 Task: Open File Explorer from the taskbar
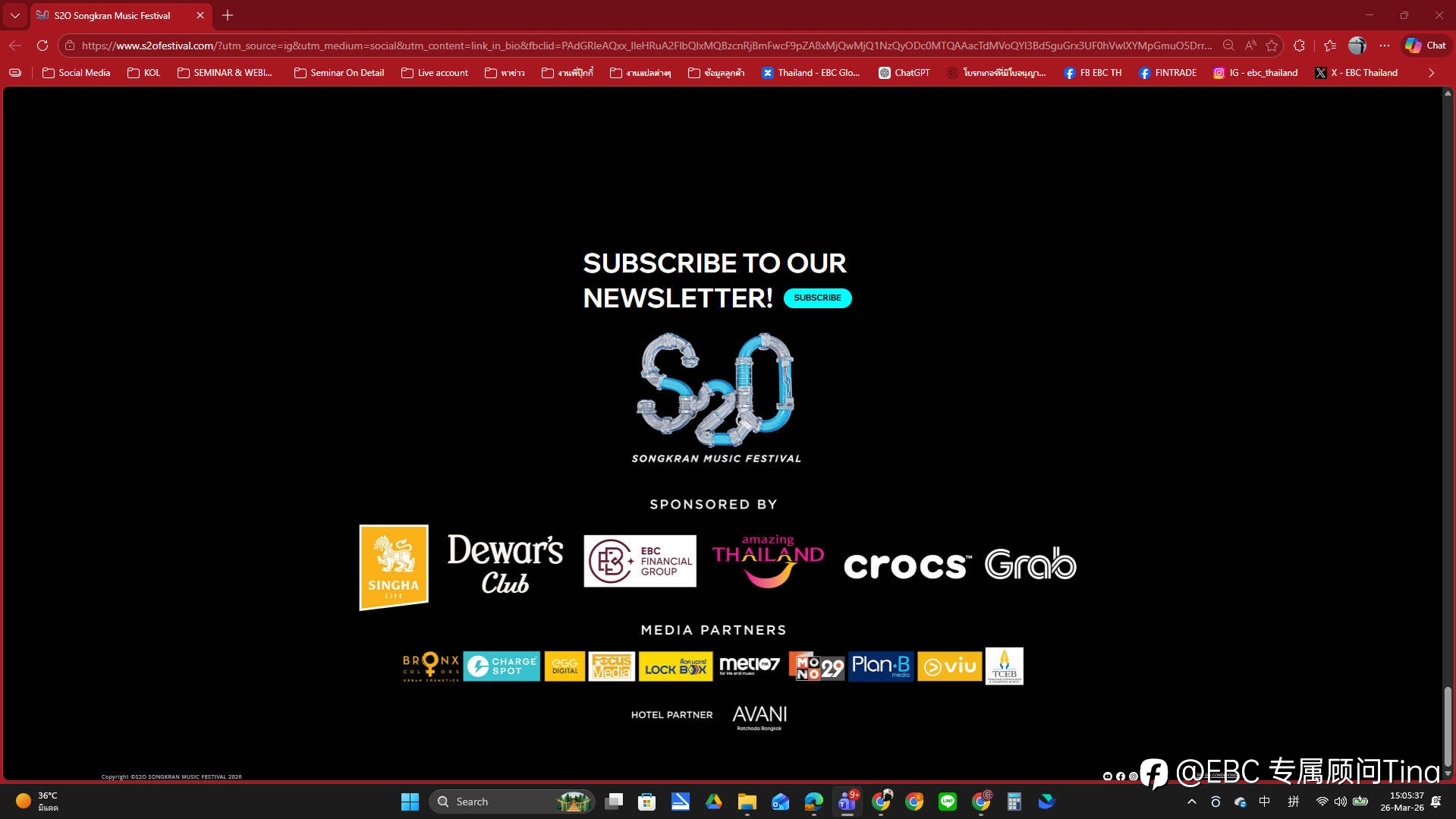coord(747,802)
